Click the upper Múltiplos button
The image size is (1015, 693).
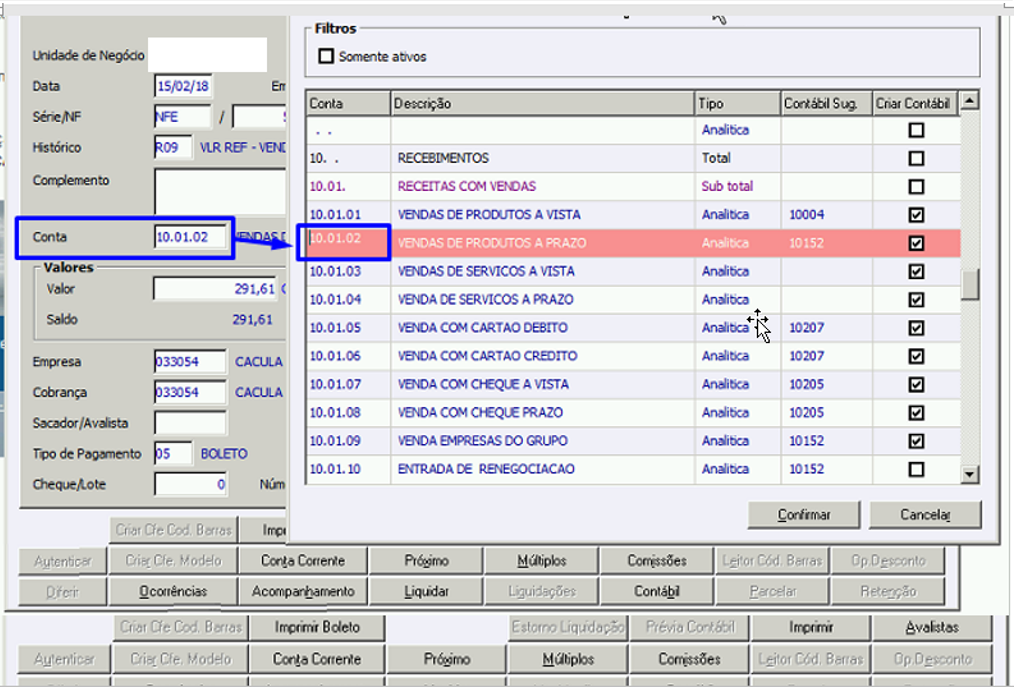[x=541, y=561]
